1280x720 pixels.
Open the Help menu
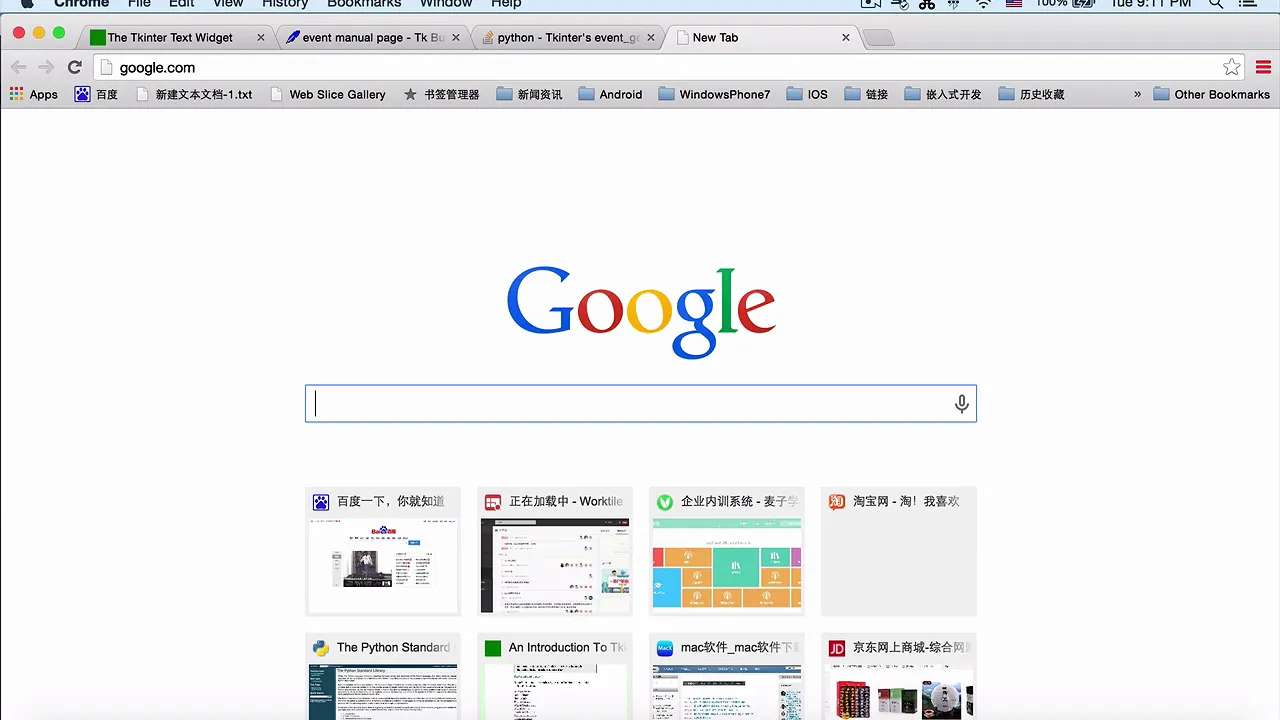[x=506, y=4]
